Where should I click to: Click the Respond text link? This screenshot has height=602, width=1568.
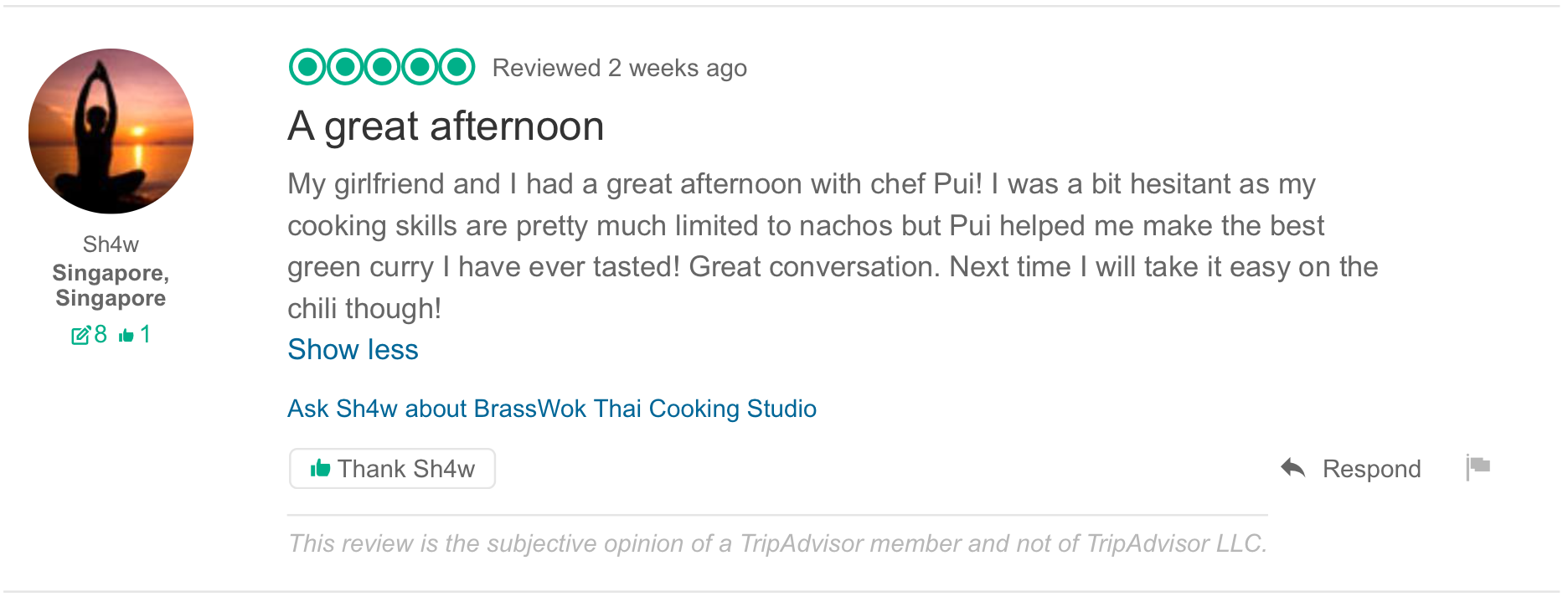click(1371, 469)
